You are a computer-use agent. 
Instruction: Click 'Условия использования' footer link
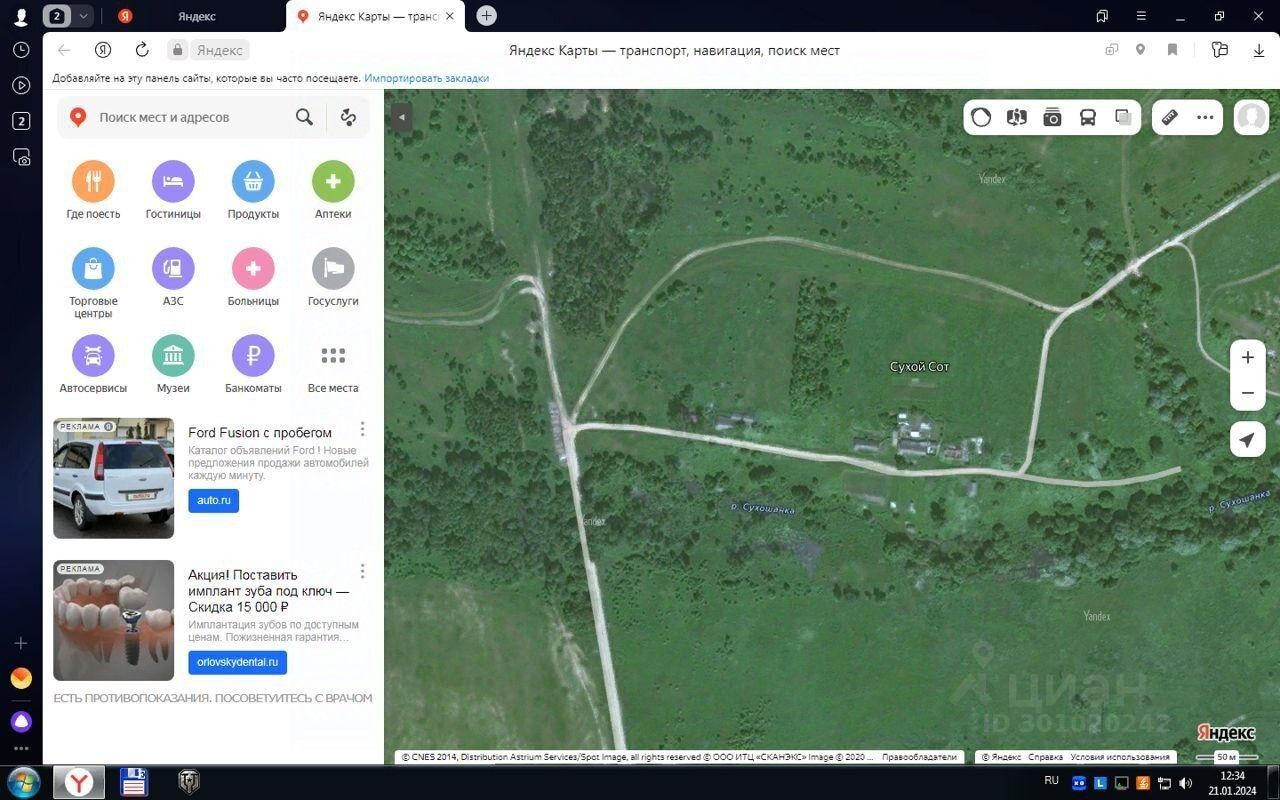click(x=1119, y=757)
